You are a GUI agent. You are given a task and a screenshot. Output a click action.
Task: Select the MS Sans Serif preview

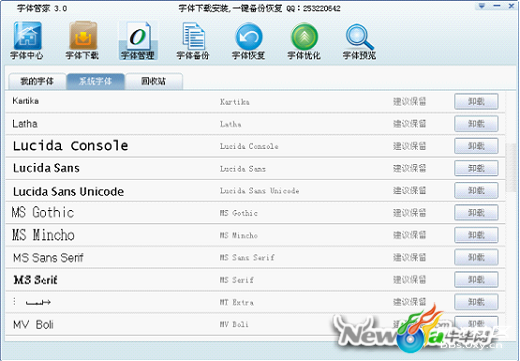coord(48,257)
